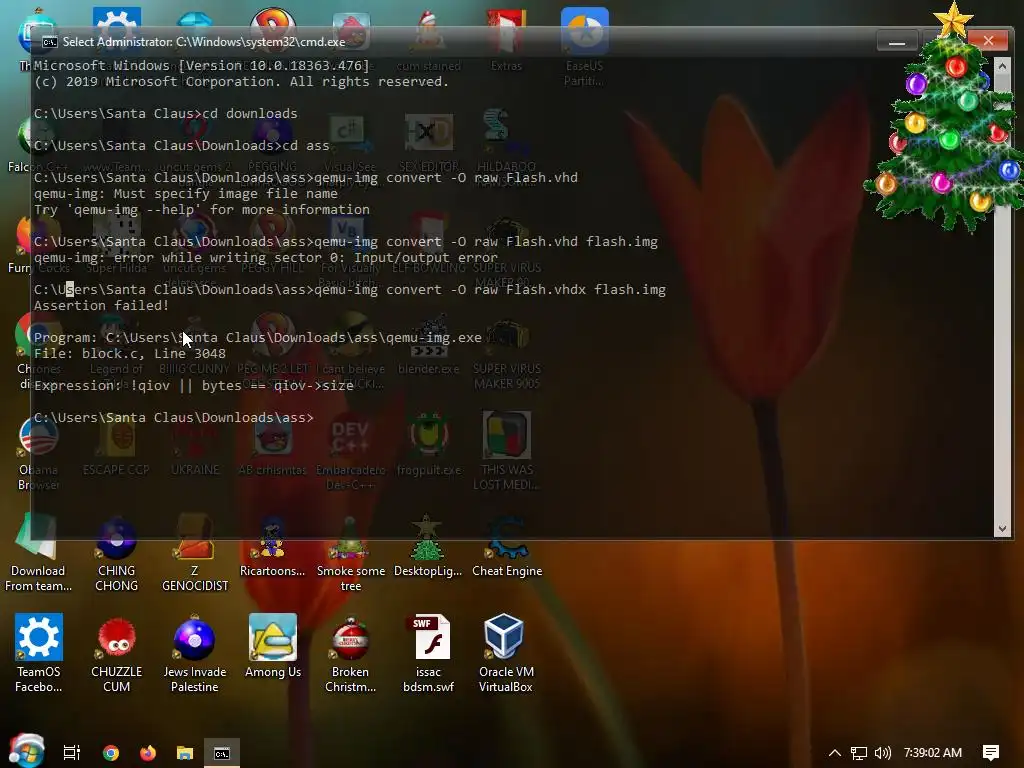Select the Broken Christm... desktop icon
The image size is (1024, 768).
(x=351, y=652)
